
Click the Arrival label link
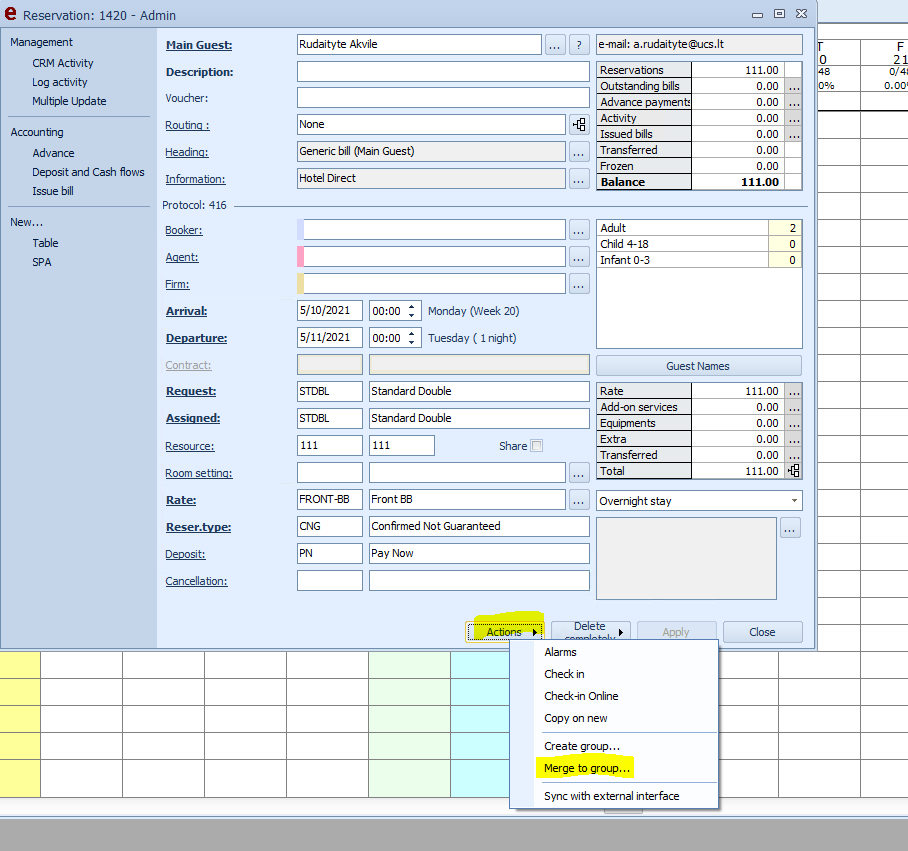[186, 311]
